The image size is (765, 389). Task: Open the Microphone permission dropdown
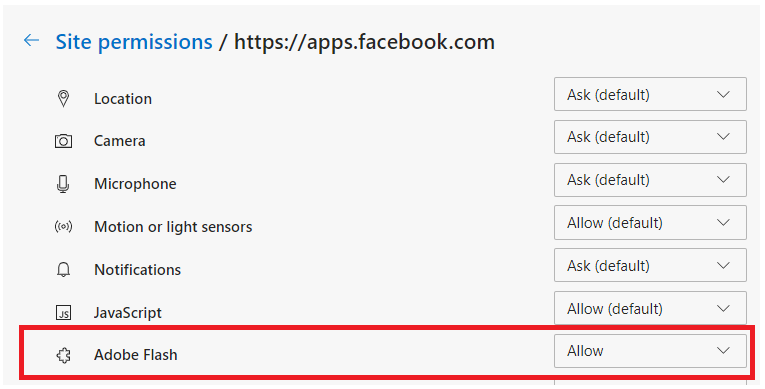pos(650,180)
